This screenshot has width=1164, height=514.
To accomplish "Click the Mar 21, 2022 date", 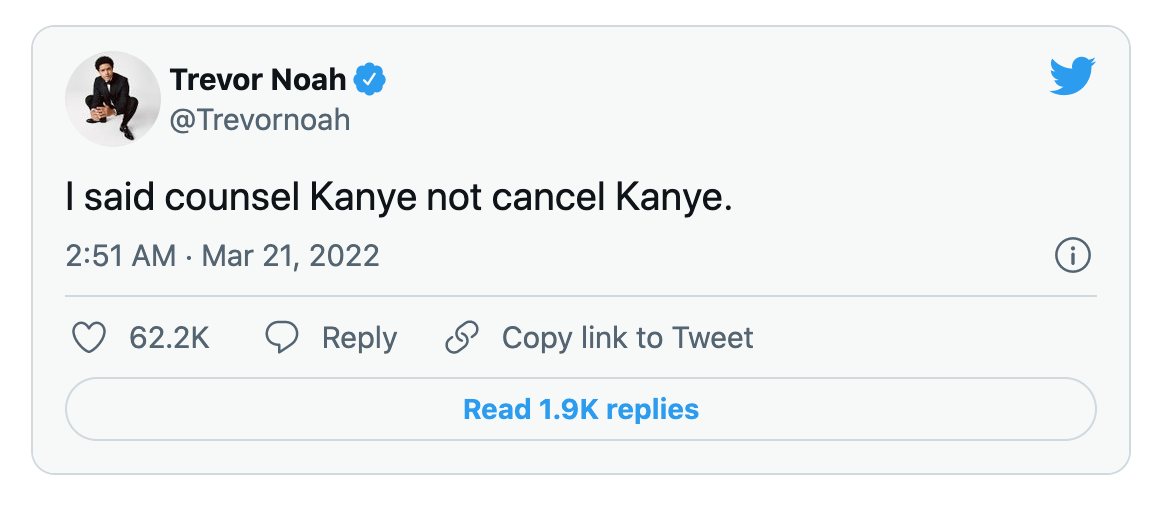I will 290,255.
